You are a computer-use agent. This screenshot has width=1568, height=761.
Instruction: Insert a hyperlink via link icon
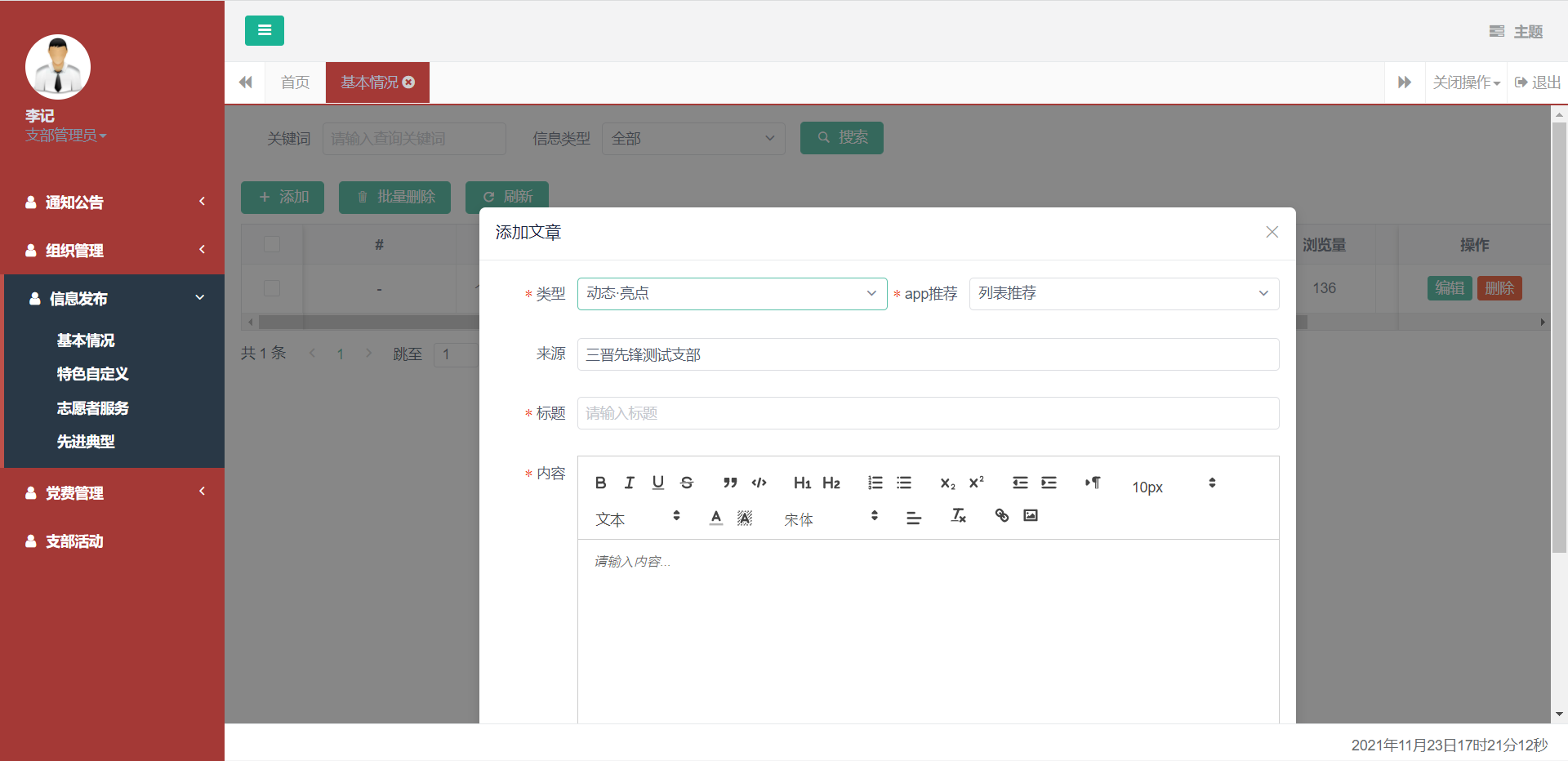click(x=1001, y=515)
